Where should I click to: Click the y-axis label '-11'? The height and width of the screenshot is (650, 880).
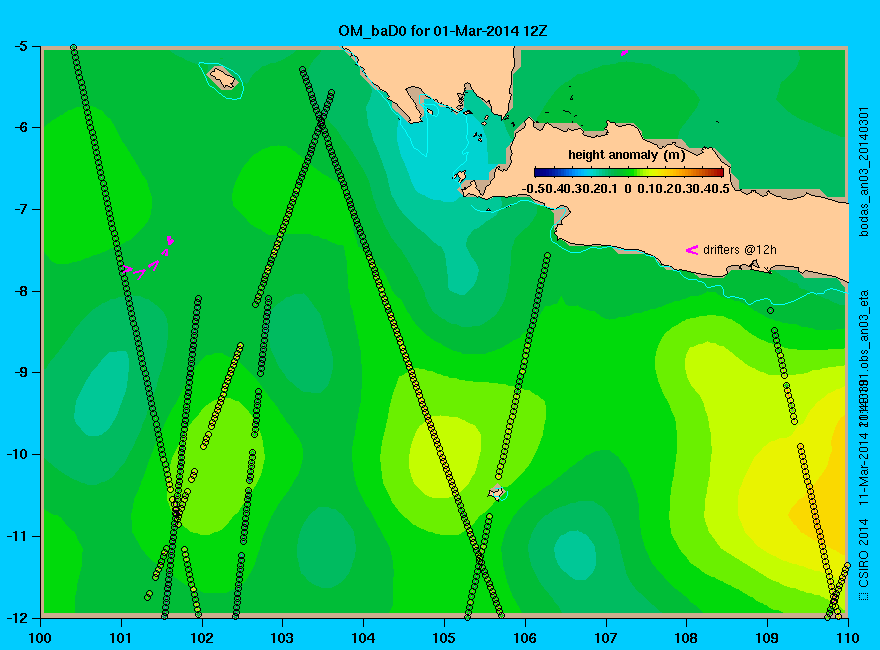pos(16,536)
